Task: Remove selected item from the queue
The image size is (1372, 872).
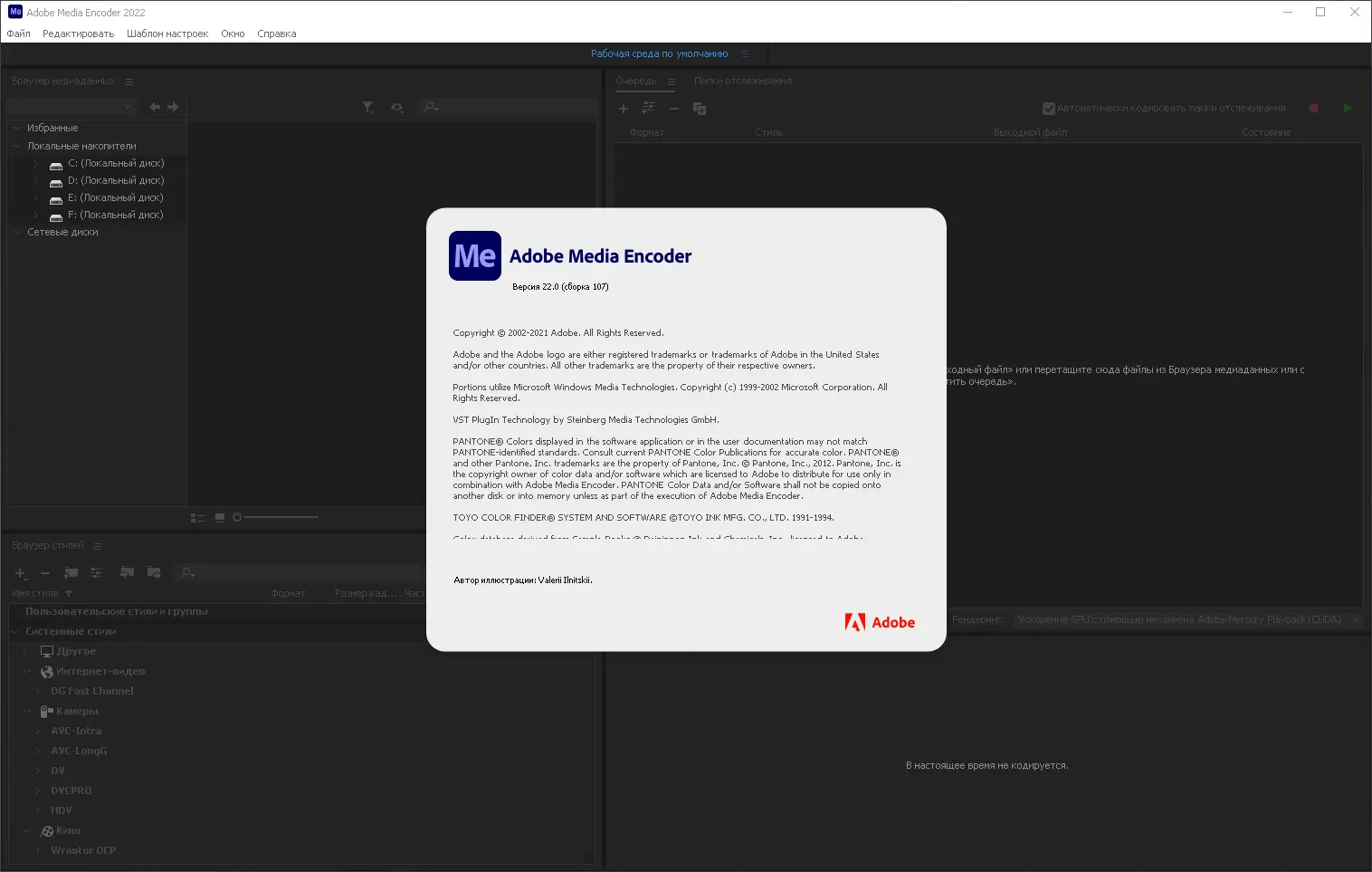Action: [x=673, y=108]
